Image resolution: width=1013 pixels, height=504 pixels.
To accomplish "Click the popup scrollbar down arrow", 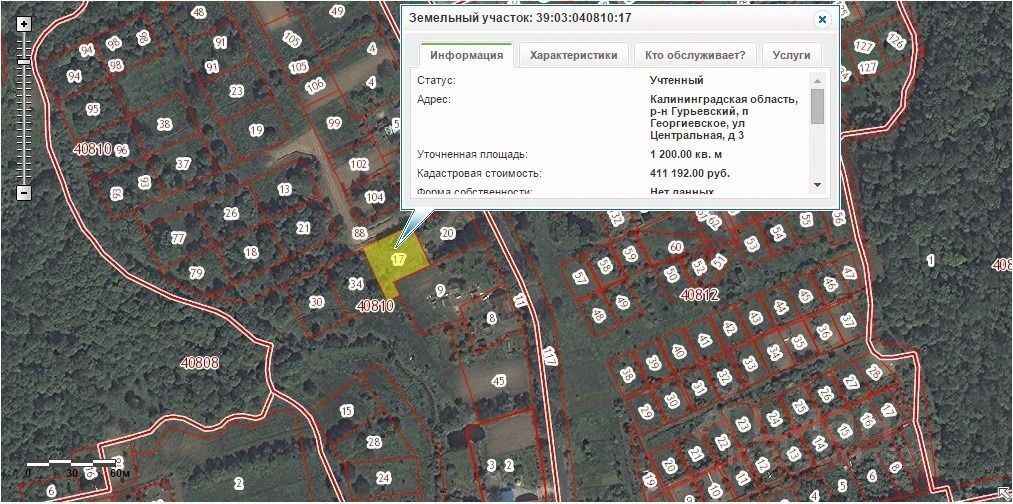I will [817, 185].
